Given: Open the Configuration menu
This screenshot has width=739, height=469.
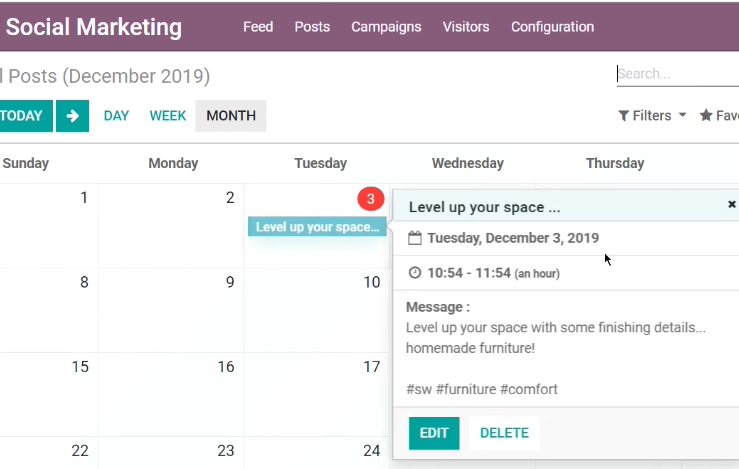Looking at the screenshot, I should pos(552,27).
